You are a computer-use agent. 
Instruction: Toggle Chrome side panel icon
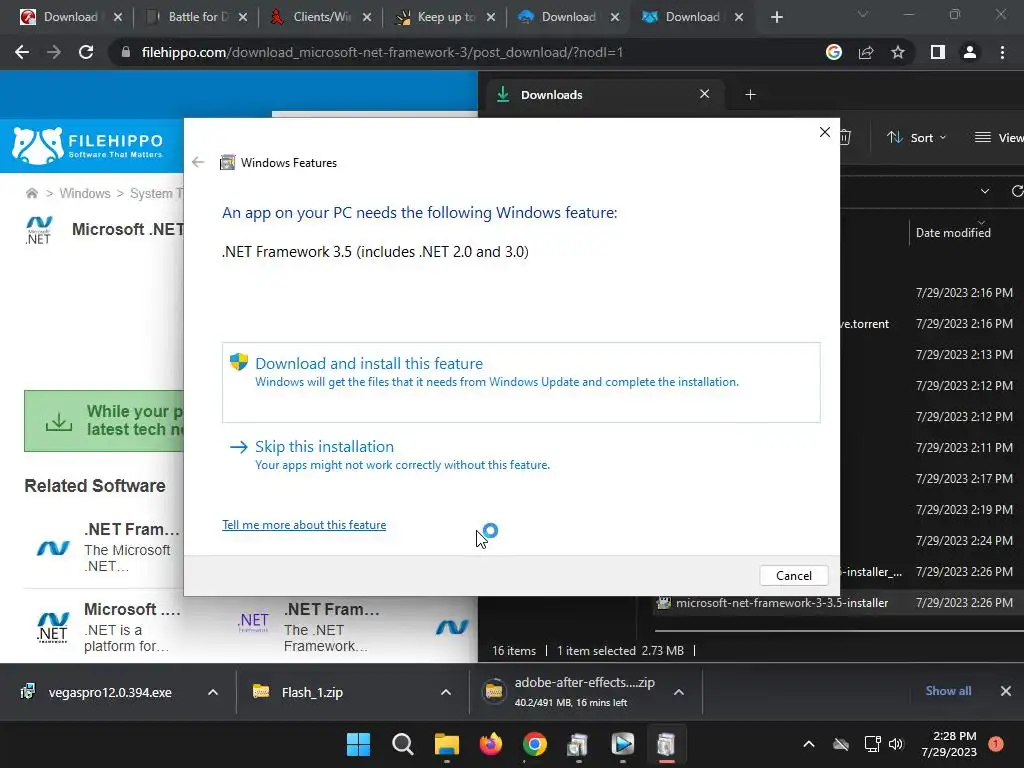[938, 52]
